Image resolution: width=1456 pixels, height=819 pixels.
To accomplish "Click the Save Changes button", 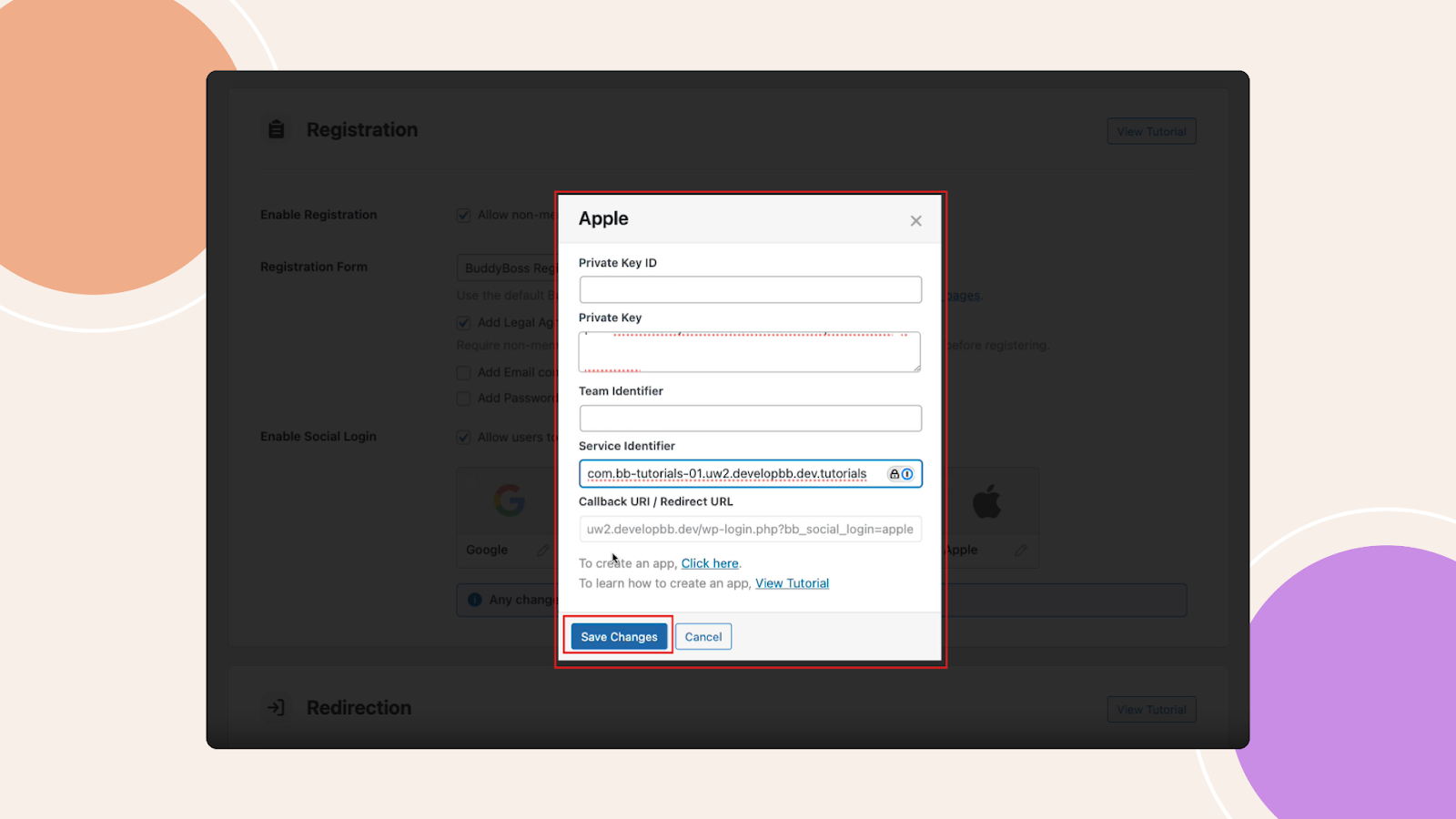I will click(619, 637).
